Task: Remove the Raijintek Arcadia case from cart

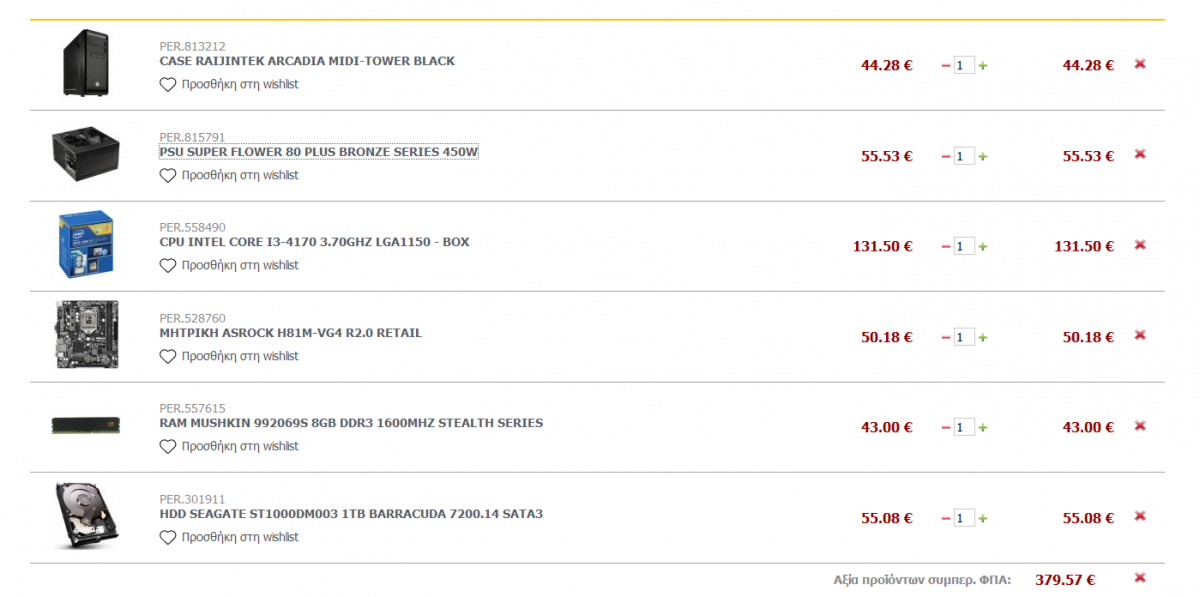Action: click(x=1139, y=64)
